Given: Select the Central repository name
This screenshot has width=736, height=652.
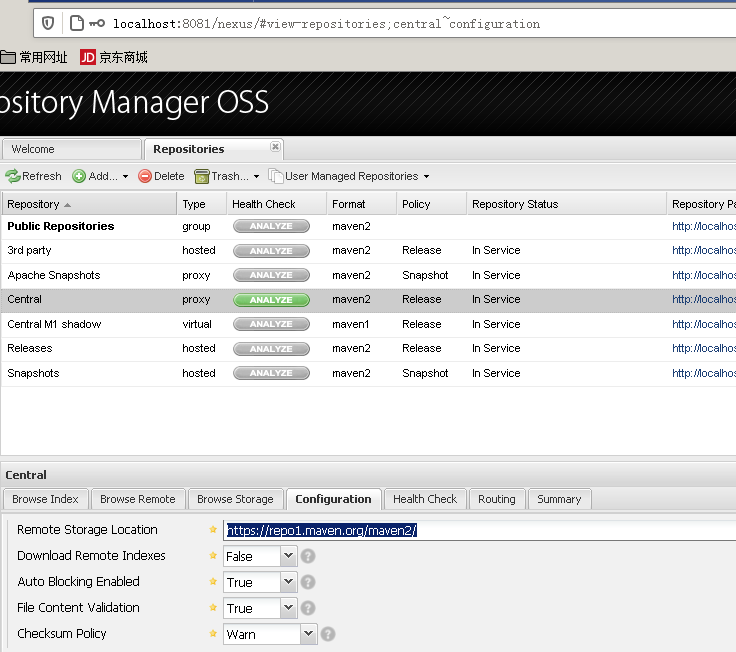Looking at the screenshot, I should [x=24, y=299].
